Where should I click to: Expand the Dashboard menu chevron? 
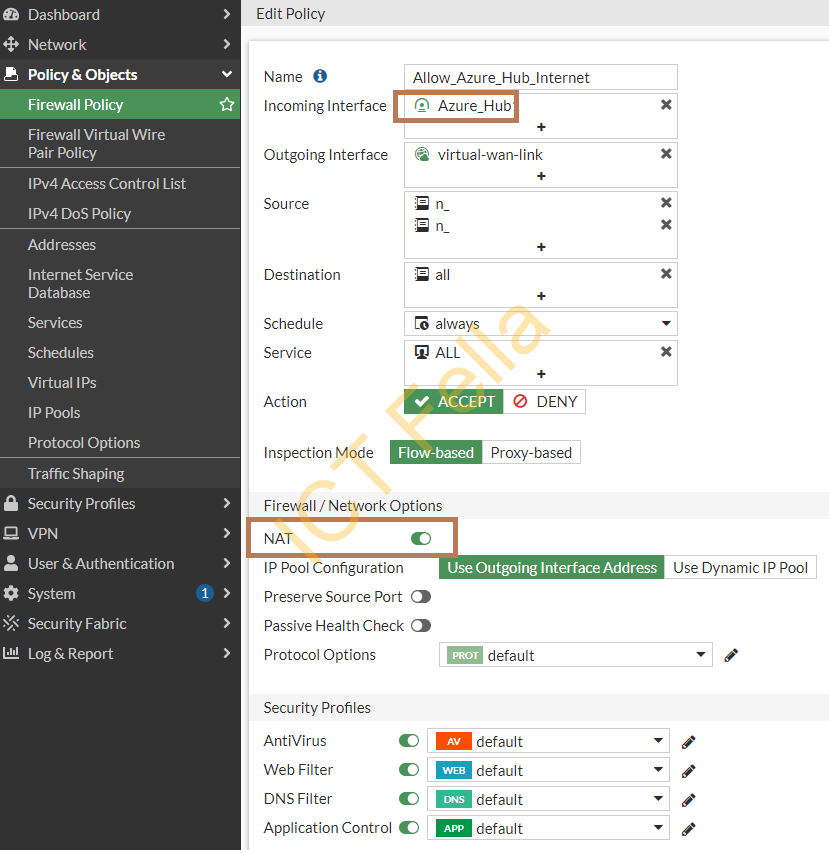[x=227, y=14]
